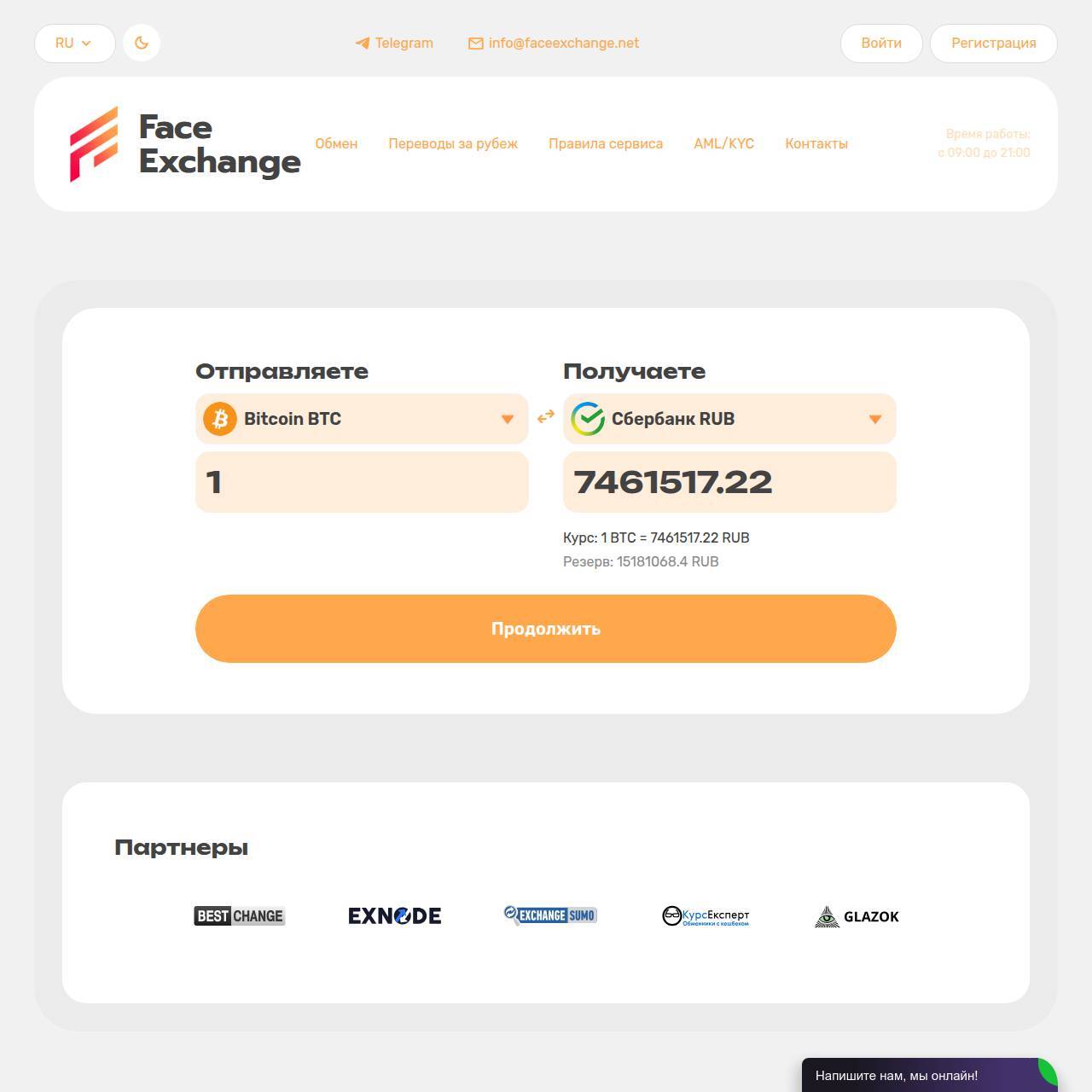The width and height of the screenshot is (1092, 1092).
Task: Open the КурсЕксперт partner logo
Action: [x=706, y=916]
